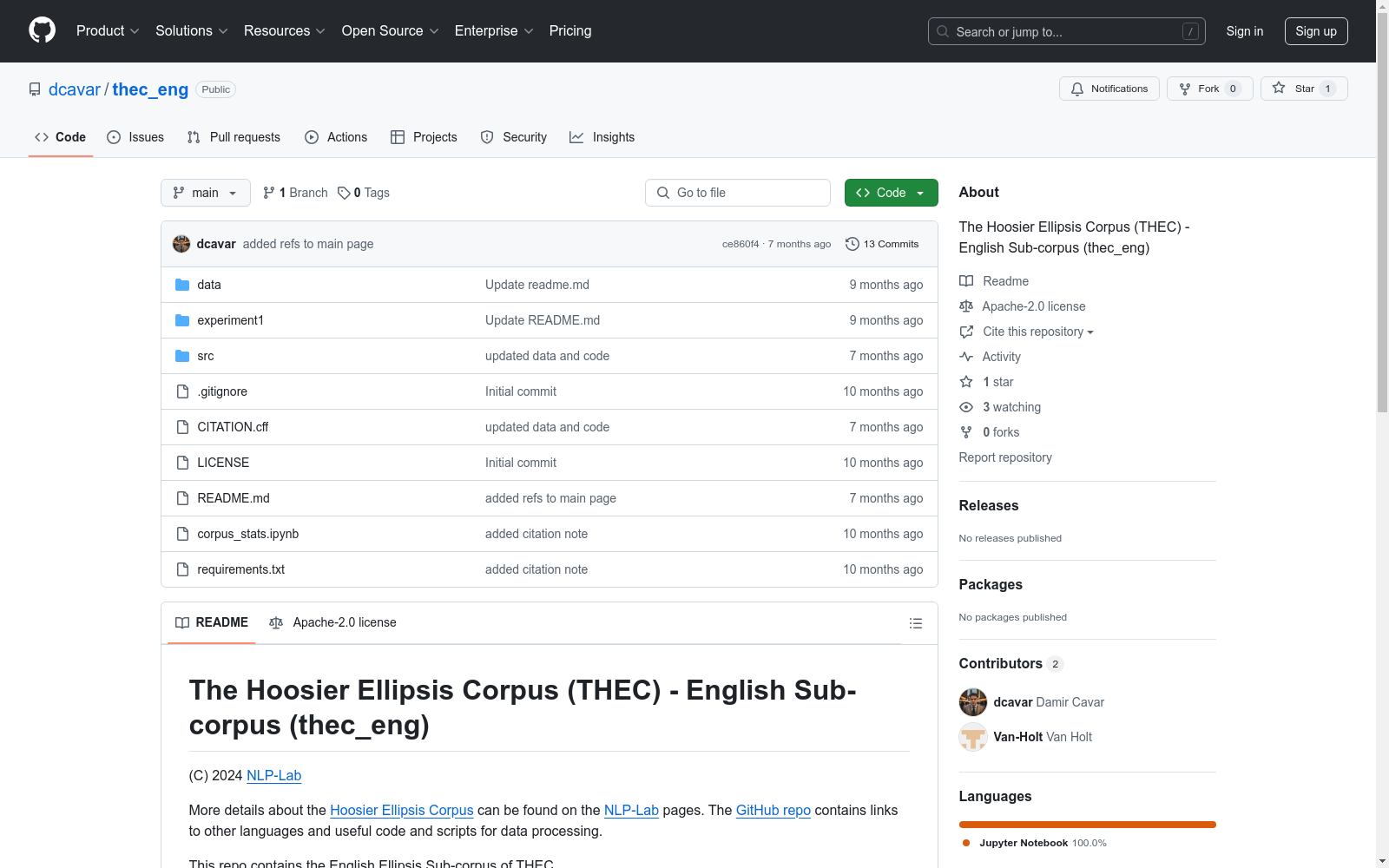
Task: Click the branch icon beside 1 Branch
Action: pos(269,193)
